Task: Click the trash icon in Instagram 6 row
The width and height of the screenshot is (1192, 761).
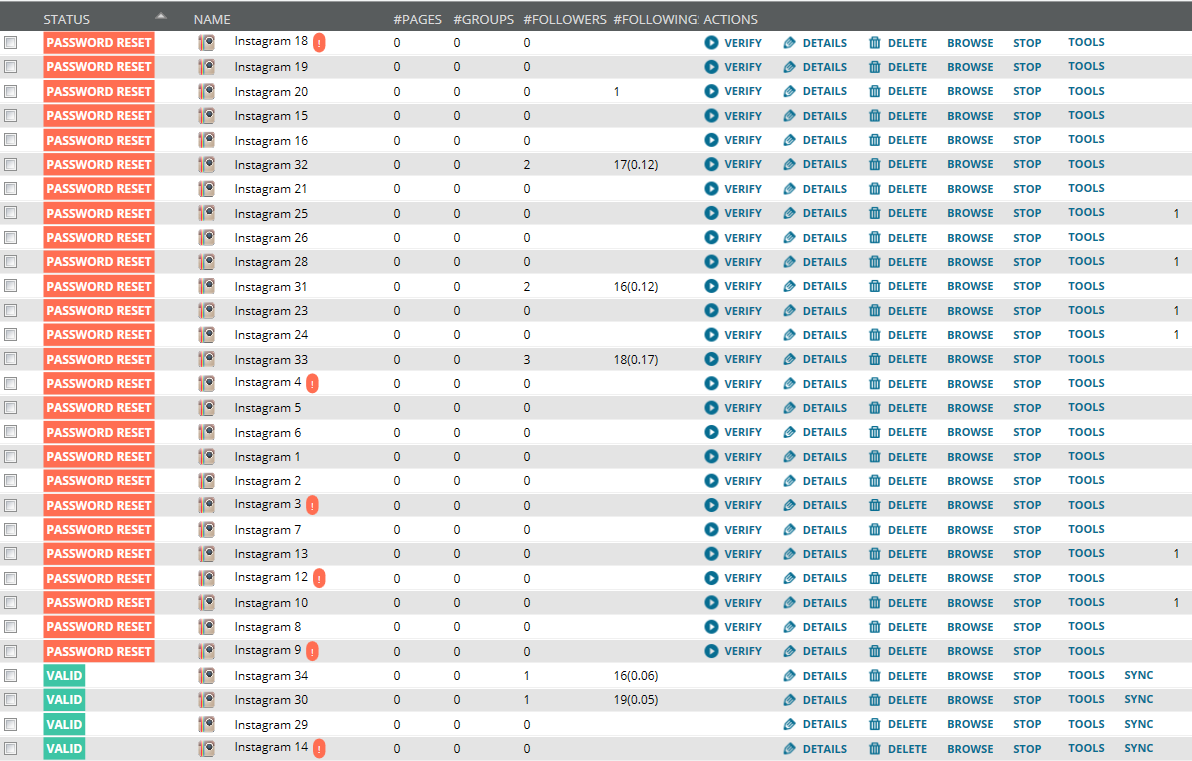Action: pos(875,432)
